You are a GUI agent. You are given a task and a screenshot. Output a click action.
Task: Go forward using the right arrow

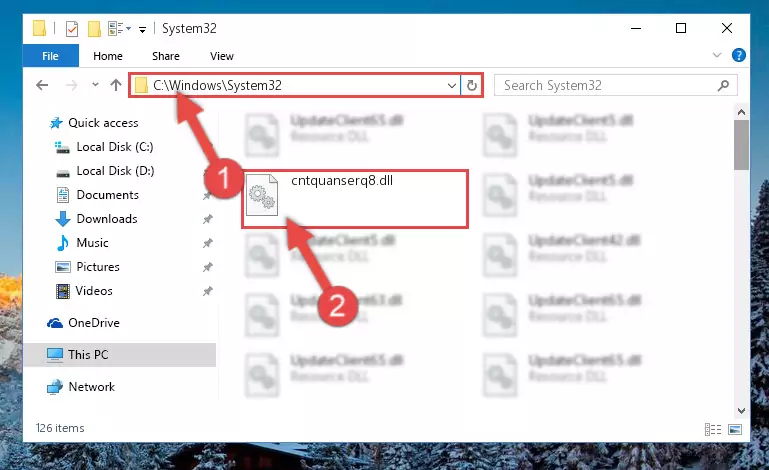[72, 85]
